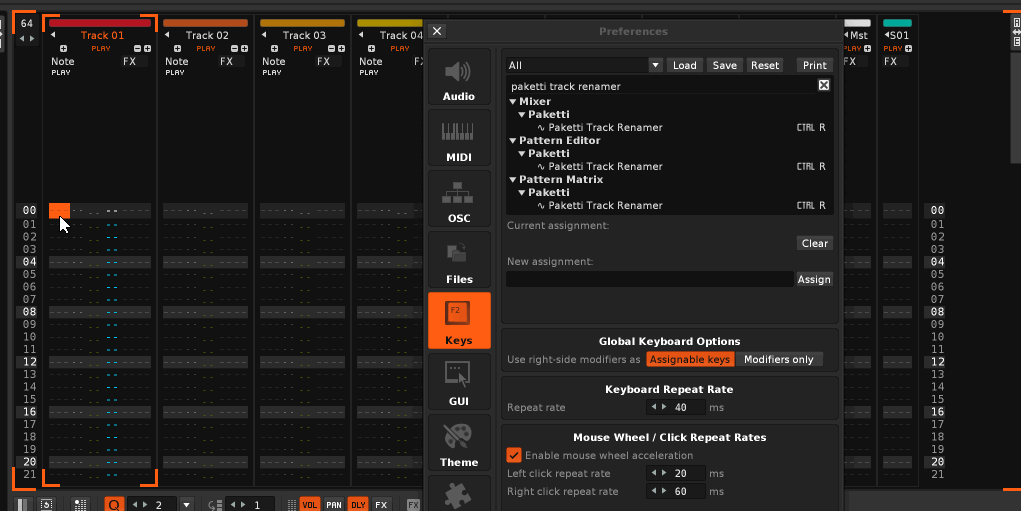This screenshot has width=1021, height=511.
Task: Click the Assign button
Action: coord(814,280)
